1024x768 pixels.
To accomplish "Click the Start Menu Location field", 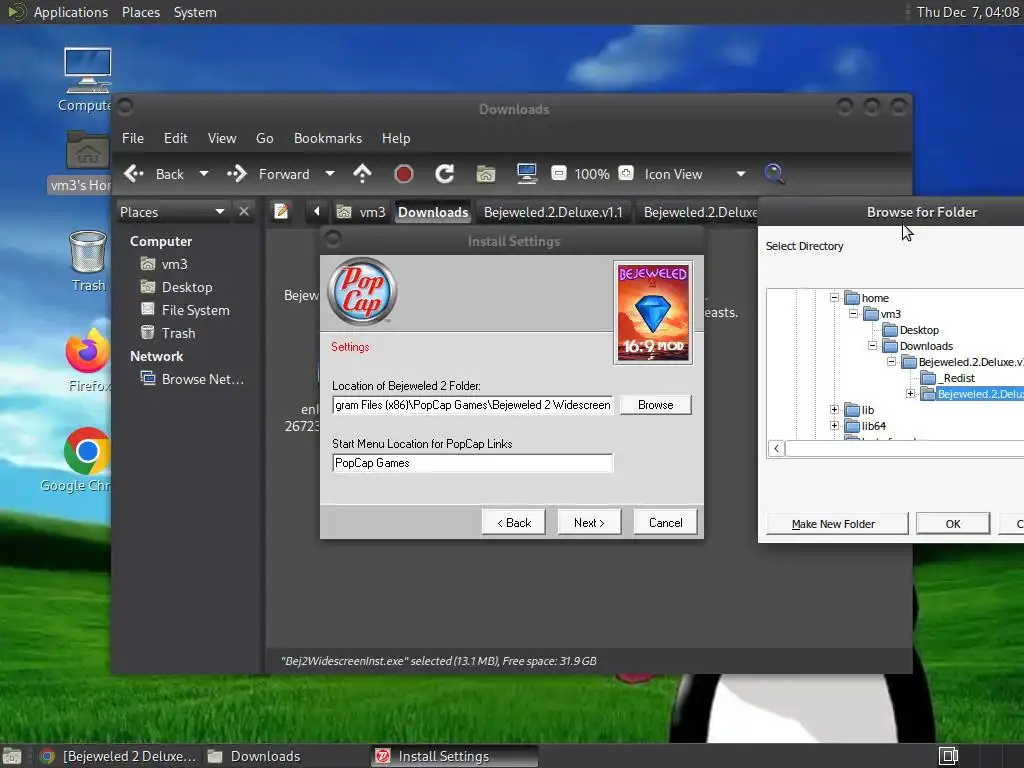I will point(472,463).
